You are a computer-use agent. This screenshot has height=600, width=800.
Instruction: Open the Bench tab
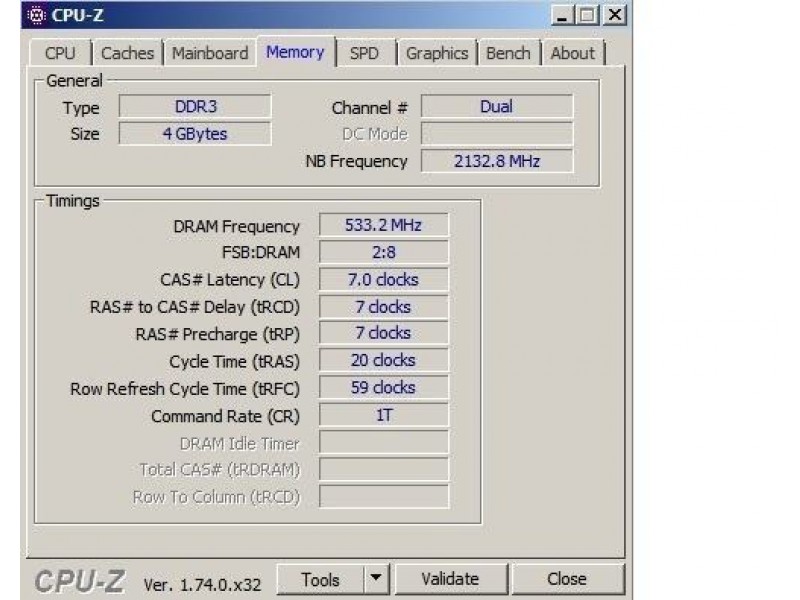(508, 53)
